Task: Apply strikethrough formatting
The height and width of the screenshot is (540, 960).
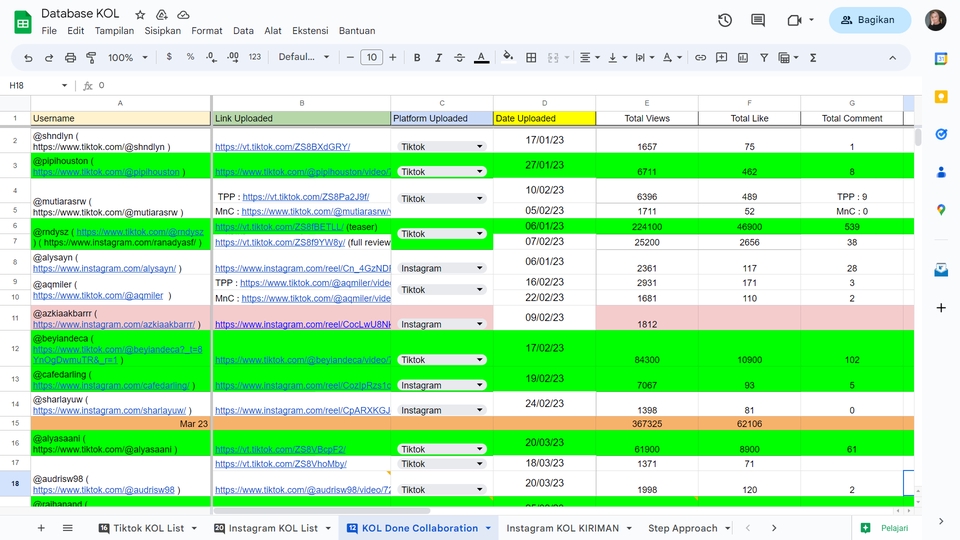Action: (x=459, y=58)
